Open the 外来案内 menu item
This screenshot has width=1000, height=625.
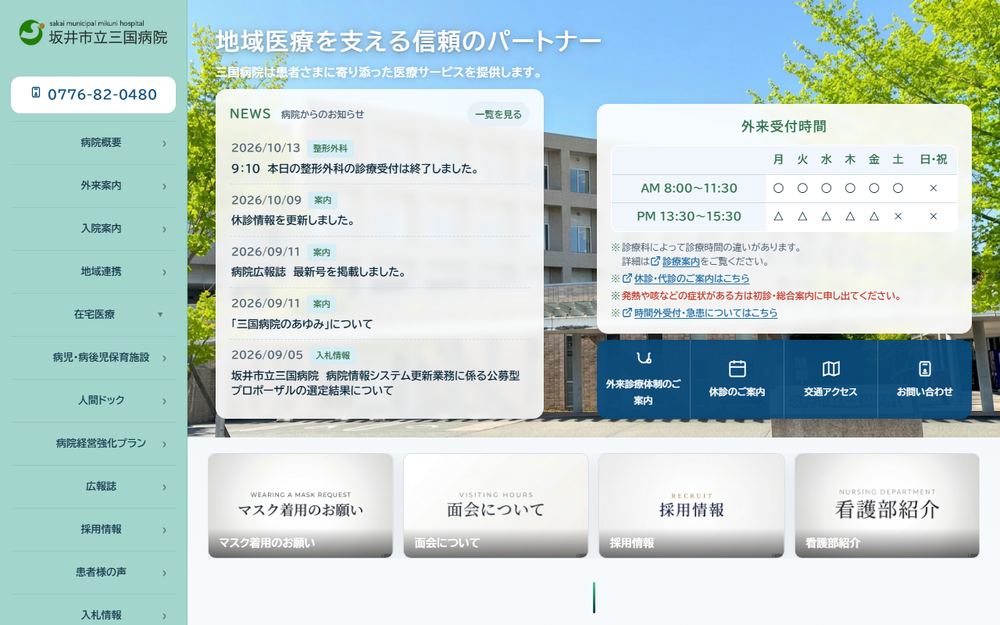[93, 186]
